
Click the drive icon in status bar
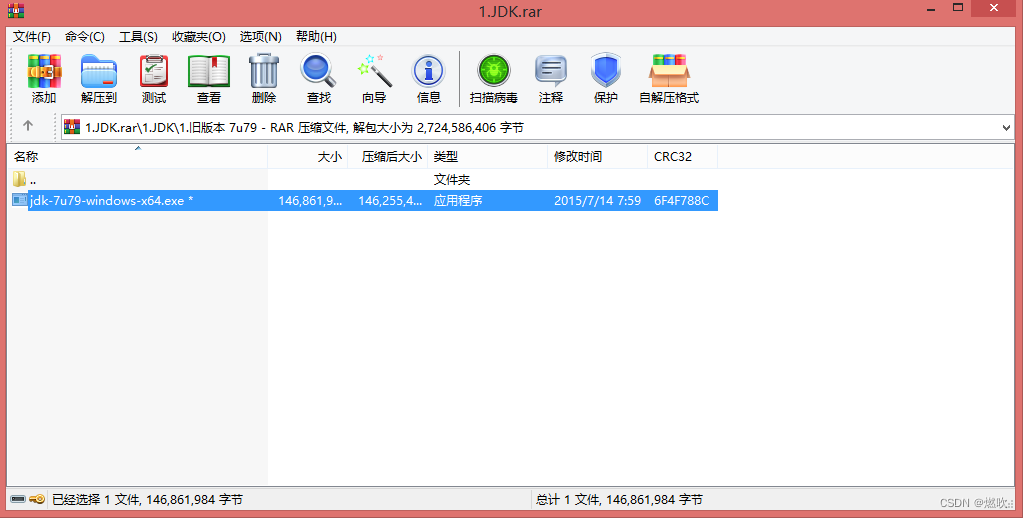[18, 500]
